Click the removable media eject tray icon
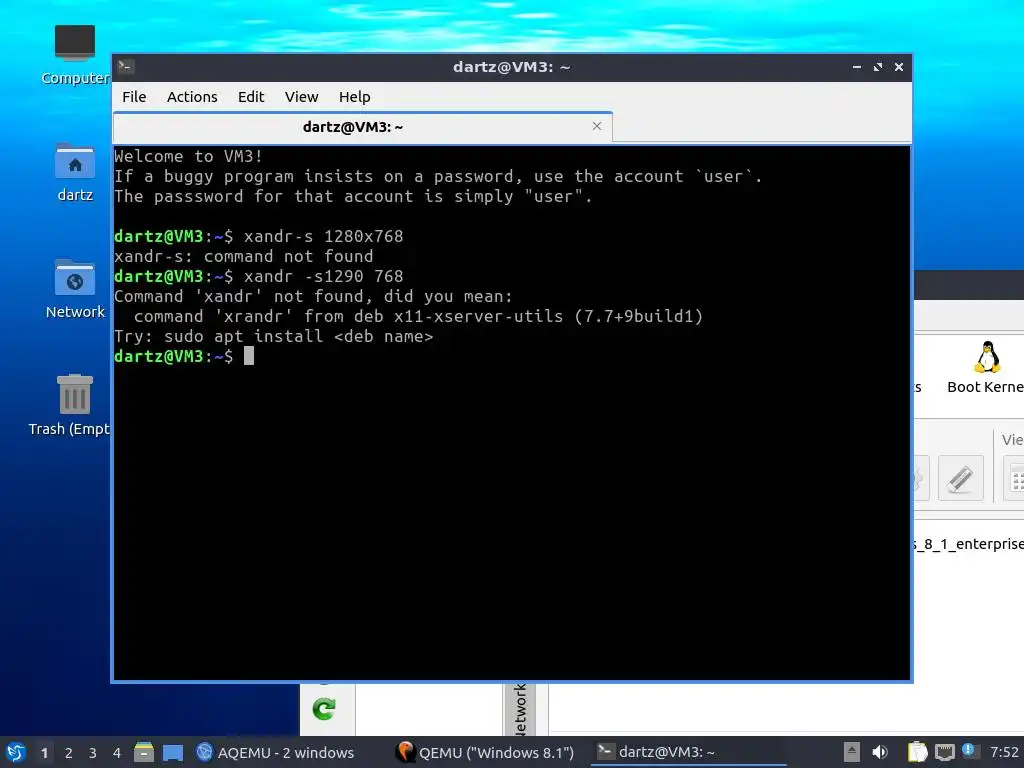1024x768 pixels. pyautogui.click(x=852, y=752)
